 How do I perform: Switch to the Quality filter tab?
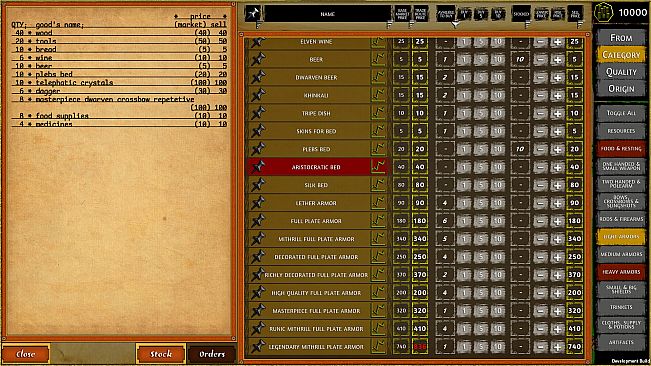point(621,72)
